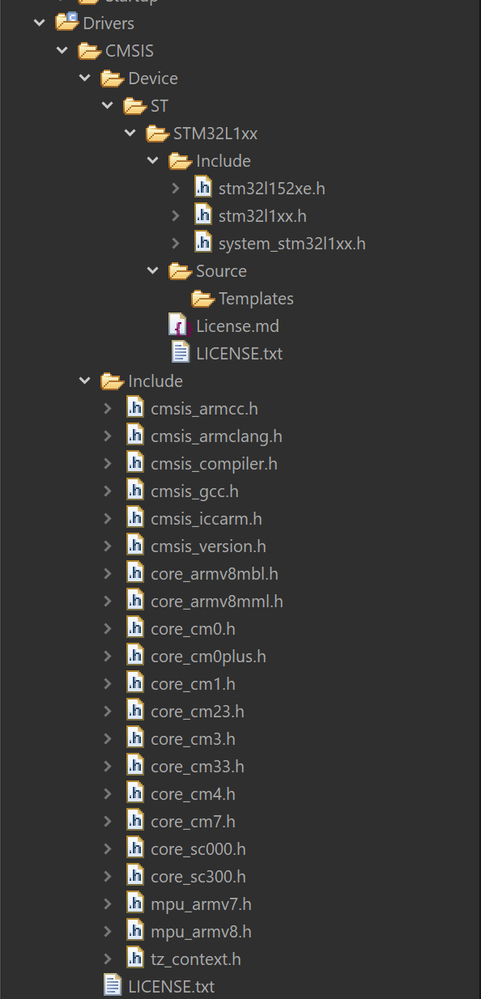Image resolution: width=481 pixels, height=999 pixels.
Task: Select the Device folder label
Action: click(x=153, y=78)
